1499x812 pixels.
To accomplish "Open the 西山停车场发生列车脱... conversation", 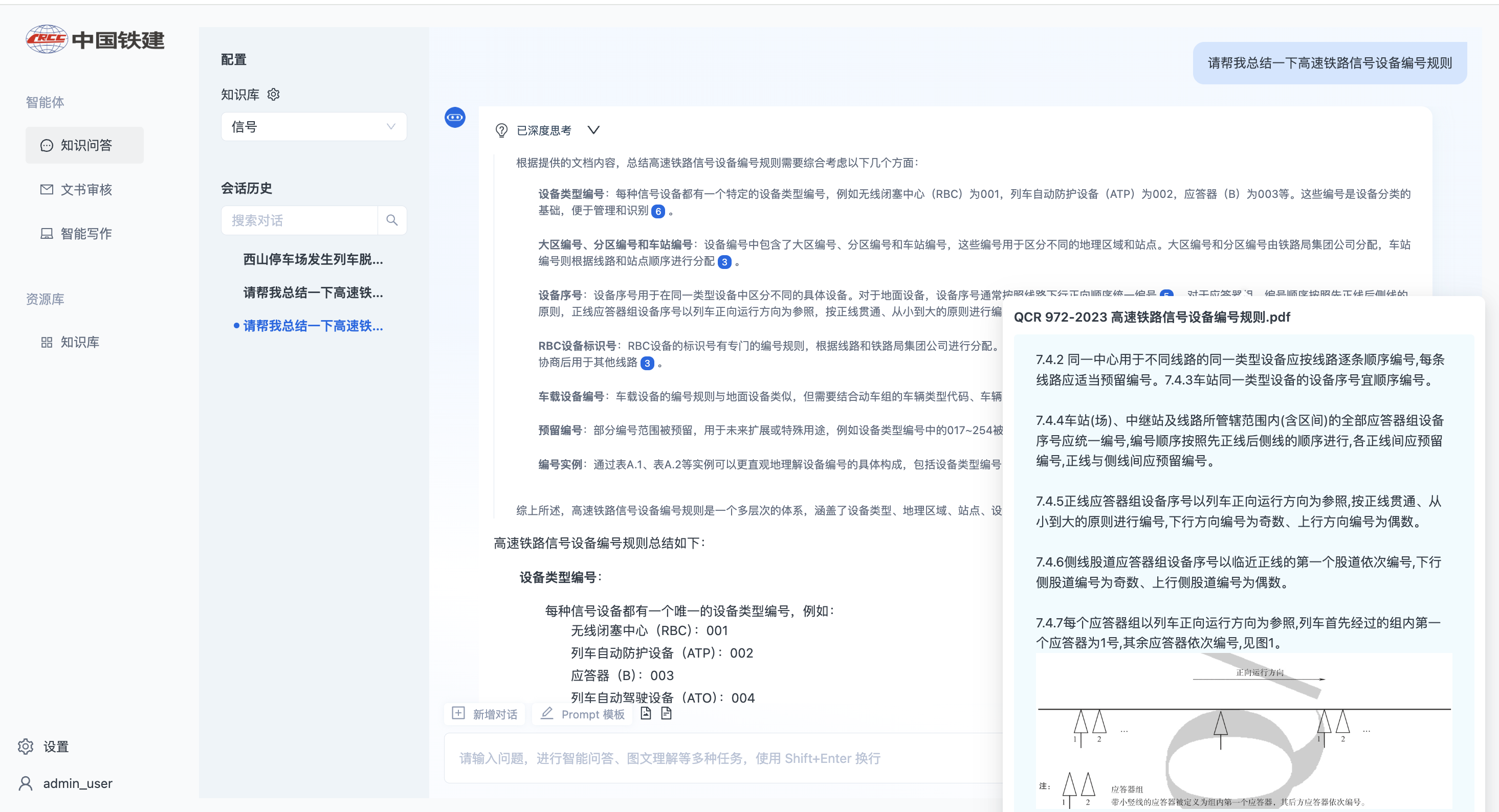I will tap(313, 259).
